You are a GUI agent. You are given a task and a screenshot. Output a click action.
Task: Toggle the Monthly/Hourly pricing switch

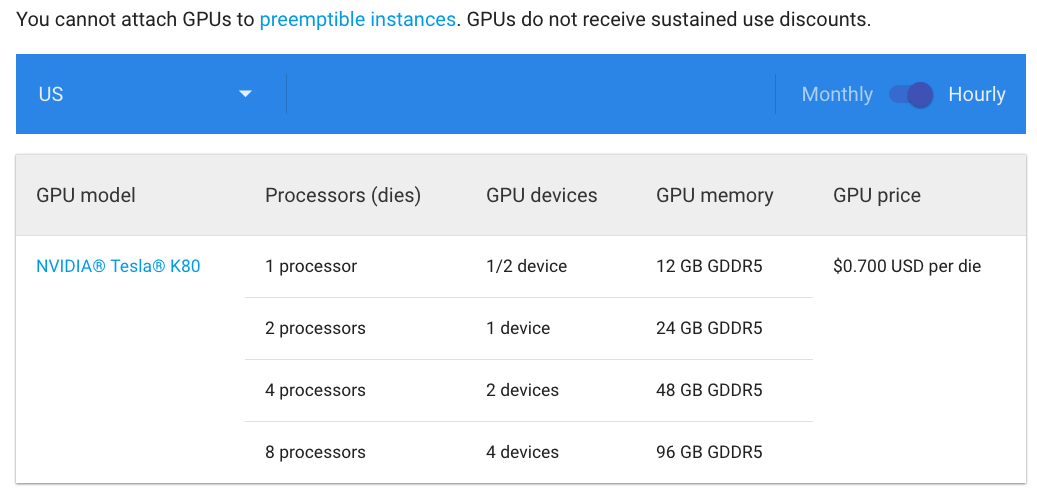click(x=911, y=95)
